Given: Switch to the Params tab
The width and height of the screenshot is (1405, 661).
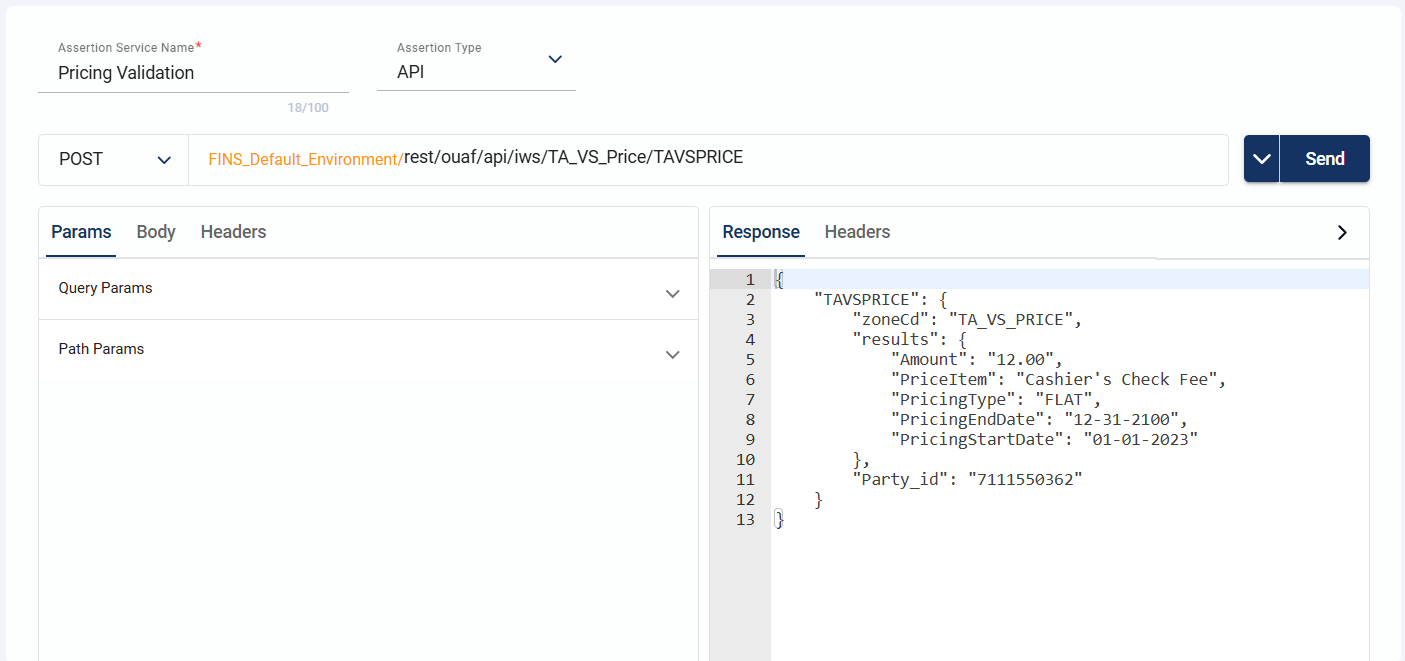Looking at the screenshot, I should click(x=81, y=232).
